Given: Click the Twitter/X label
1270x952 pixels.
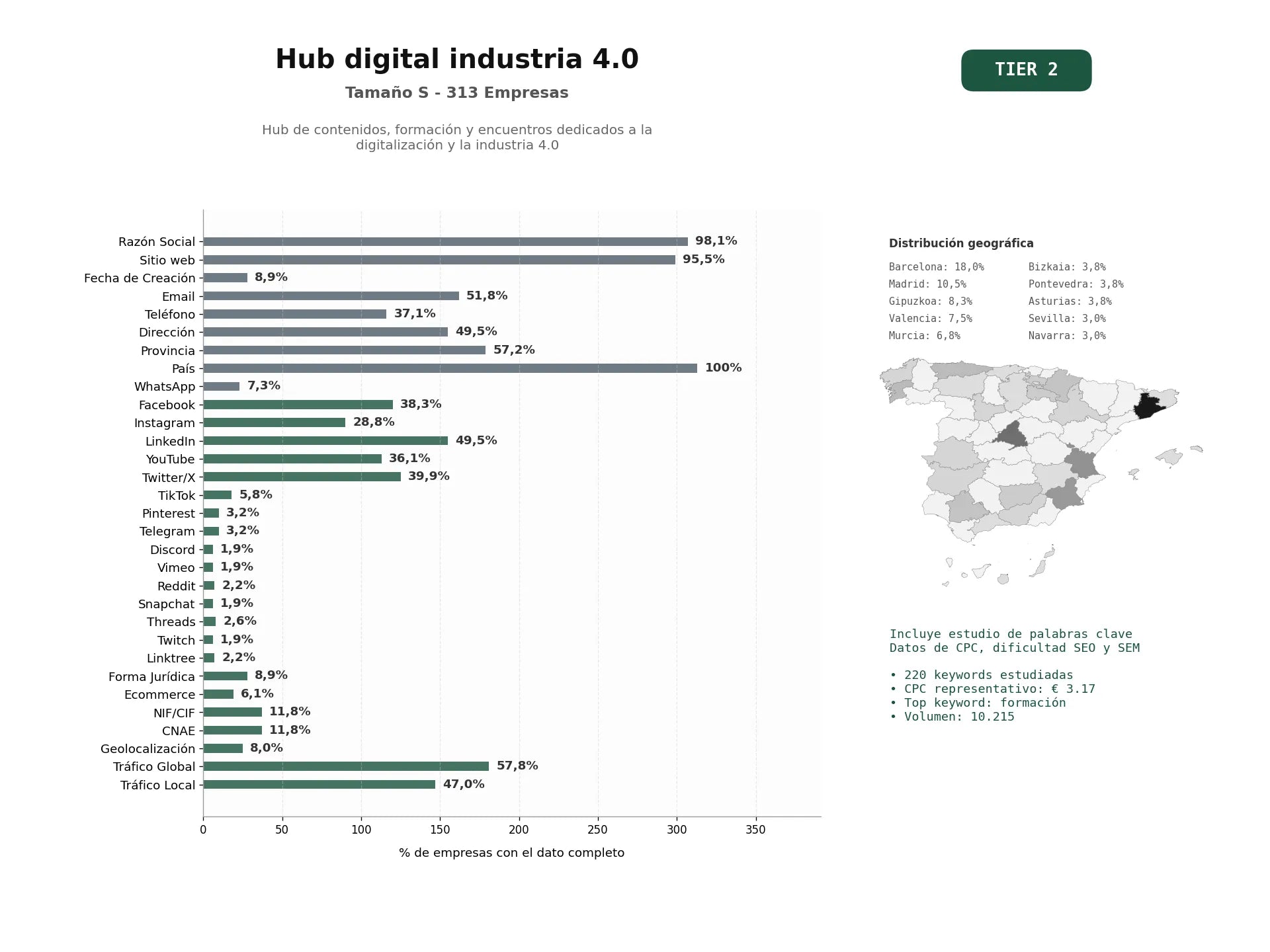Looking at the screenshot, I should coord(169,477).
